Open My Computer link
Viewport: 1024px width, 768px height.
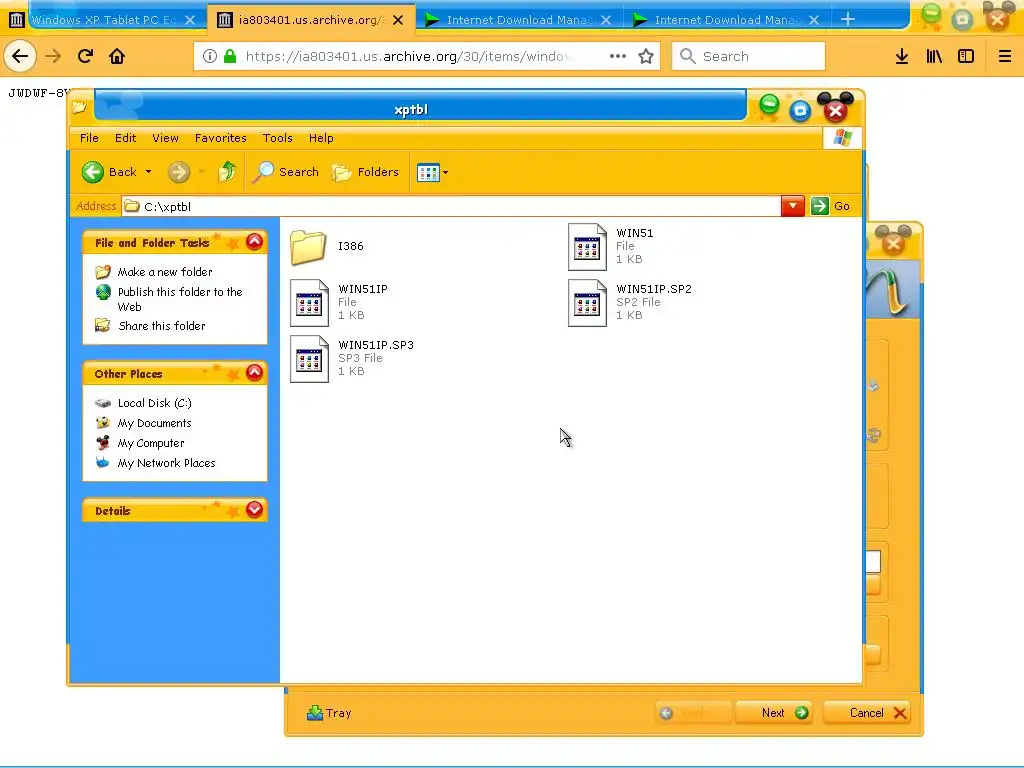coord(151,443)
